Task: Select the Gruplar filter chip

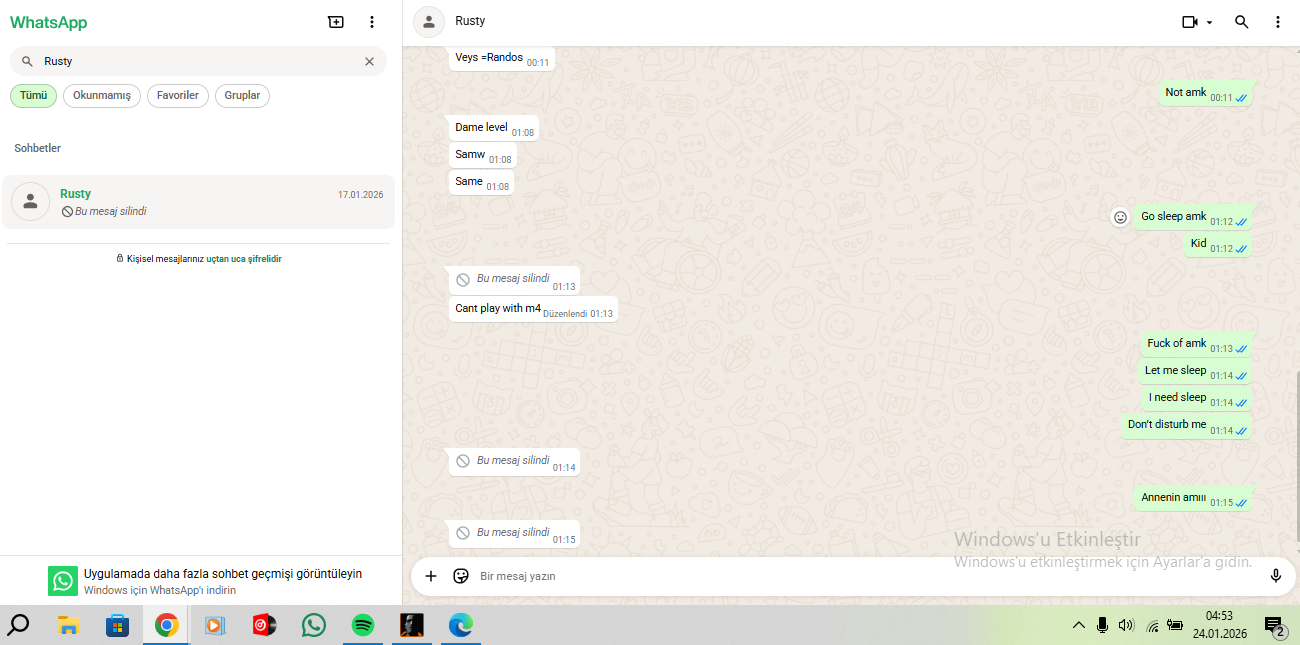Action: (242, 96)
